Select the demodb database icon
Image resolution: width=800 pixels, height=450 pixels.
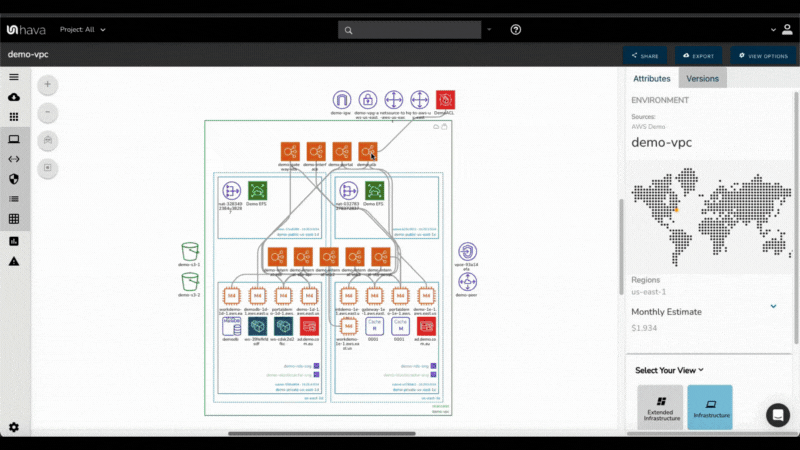tap(231, 327)
